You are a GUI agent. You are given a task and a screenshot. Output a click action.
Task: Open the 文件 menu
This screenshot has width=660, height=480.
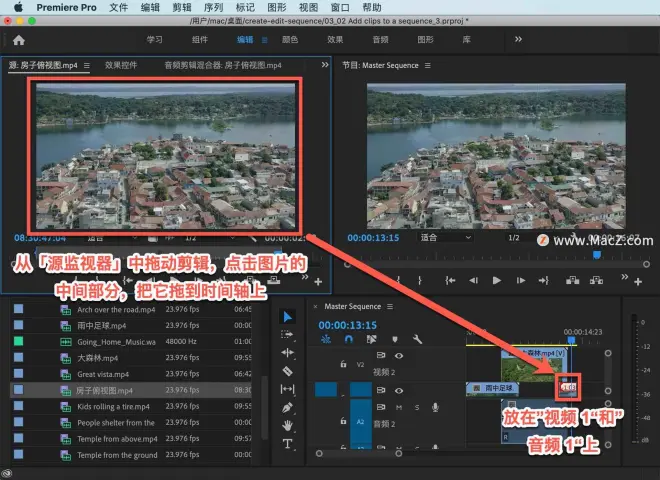pos(118,8)
